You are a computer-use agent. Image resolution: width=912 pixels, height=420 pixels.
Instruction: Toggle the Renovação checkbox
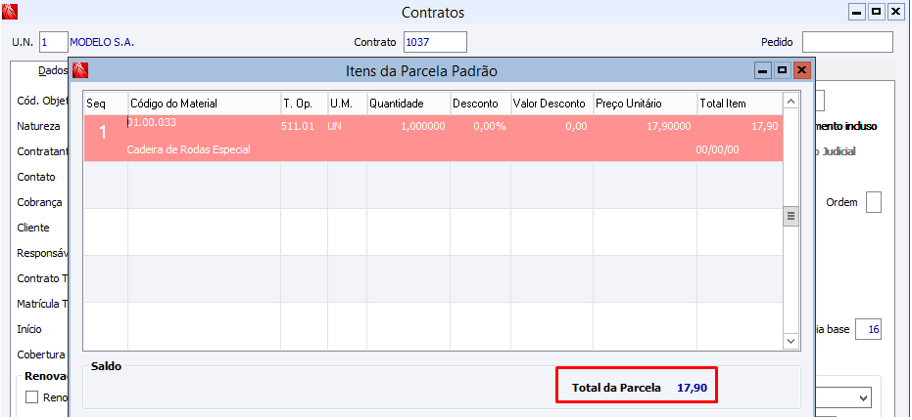click(32, 398)
